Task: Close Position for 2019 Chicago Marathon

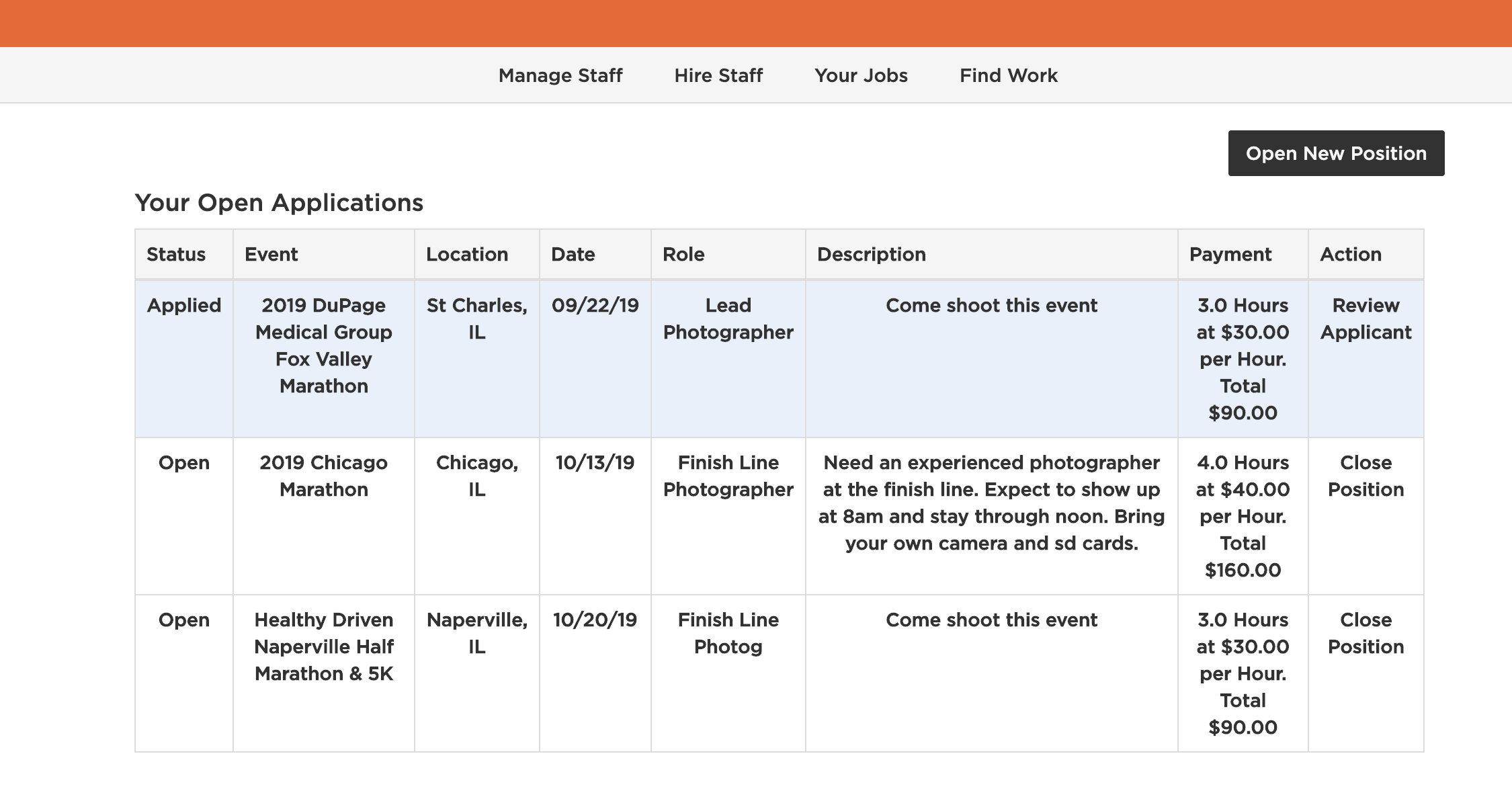Action: 1365,476
